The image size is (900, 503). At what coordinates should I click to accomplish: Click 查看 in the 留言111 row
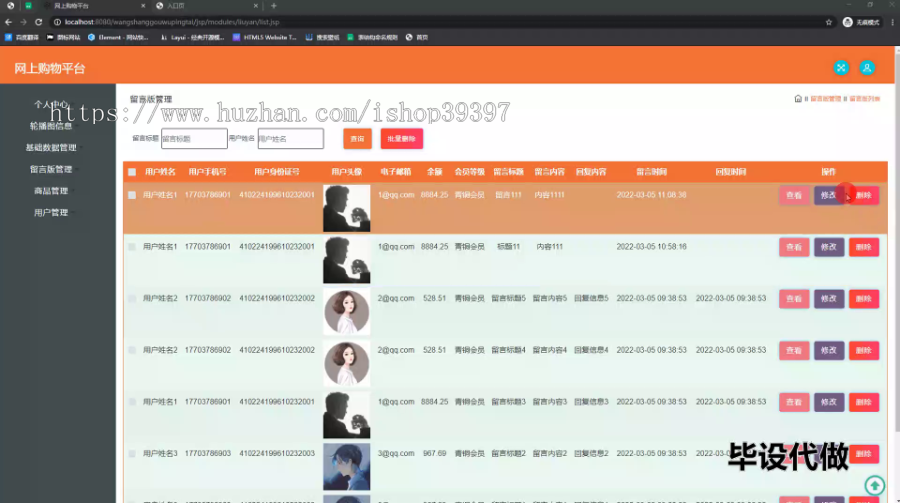[x=794, y=195]
